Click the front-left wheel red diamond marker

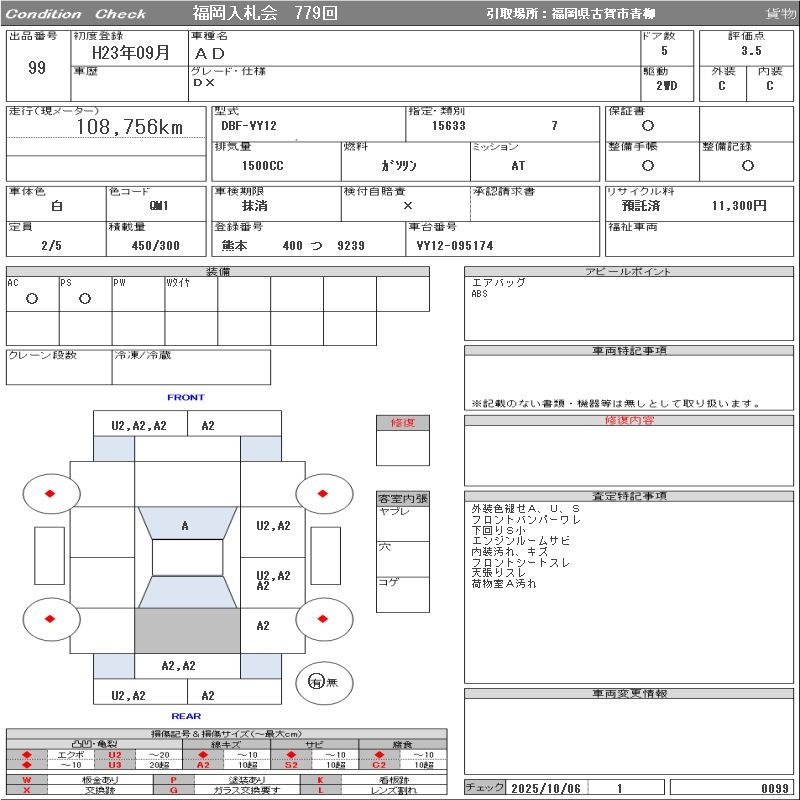[x=50, y=493]
